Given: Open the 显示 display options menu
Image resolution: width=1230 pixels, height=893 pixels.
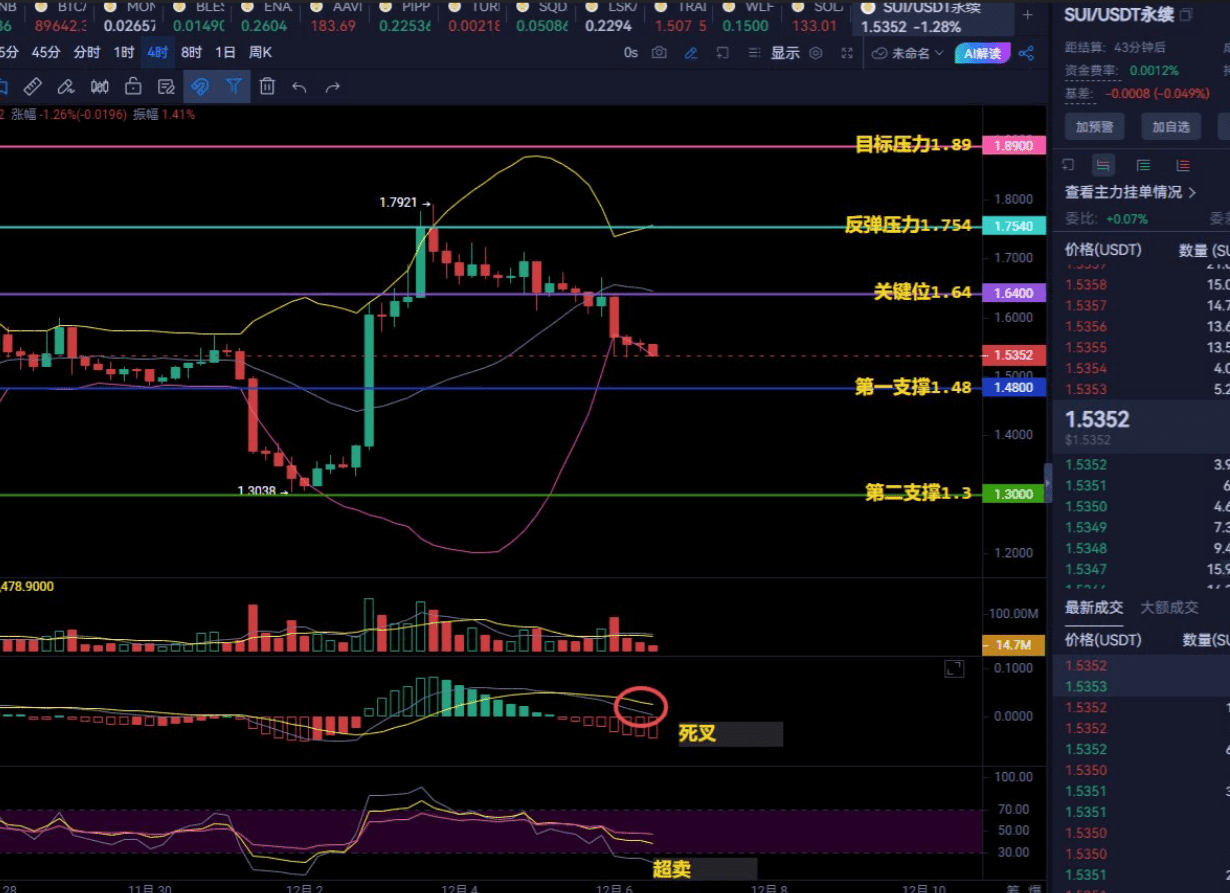Looking at the screenshot, I should pos(785,53).
